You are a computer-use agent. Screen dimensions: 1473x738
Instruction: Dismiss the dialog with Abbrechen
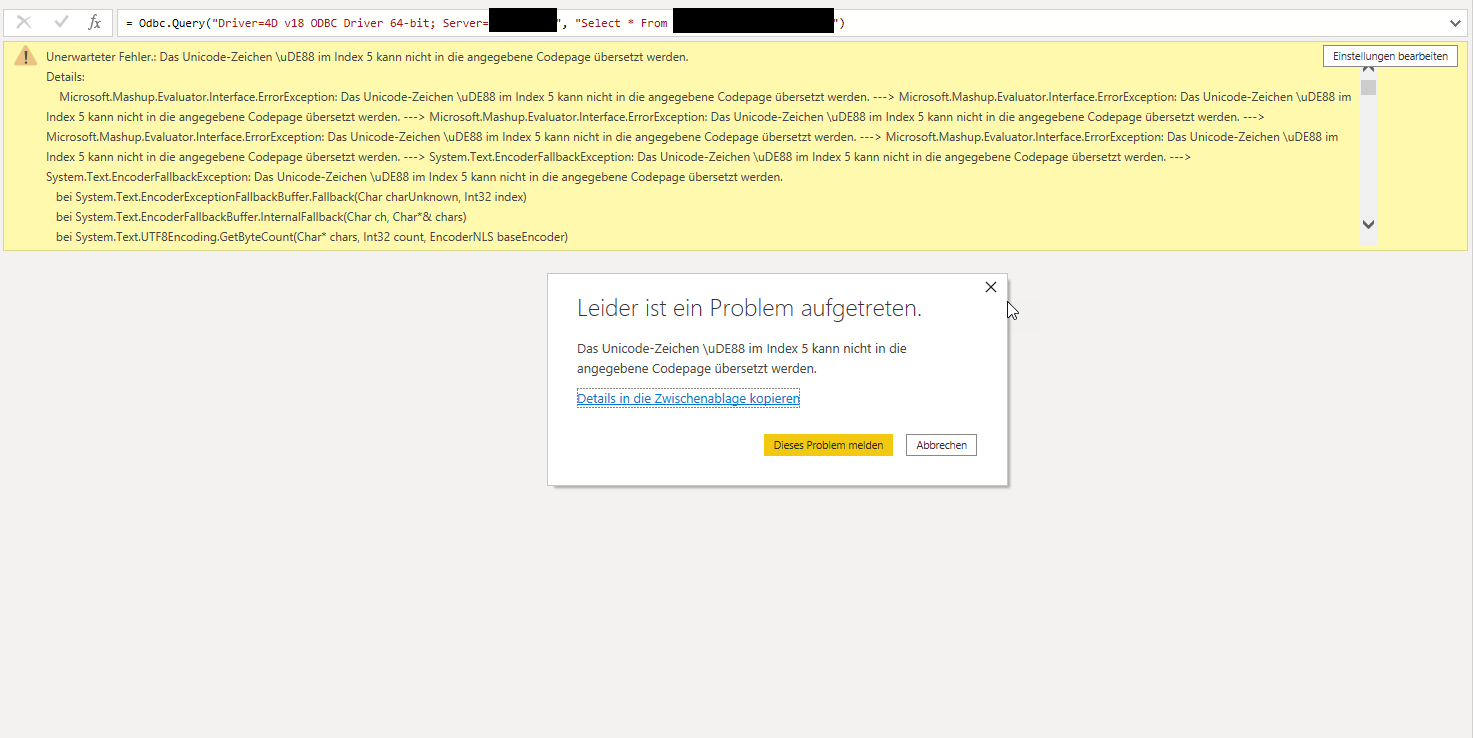(941, 445)
